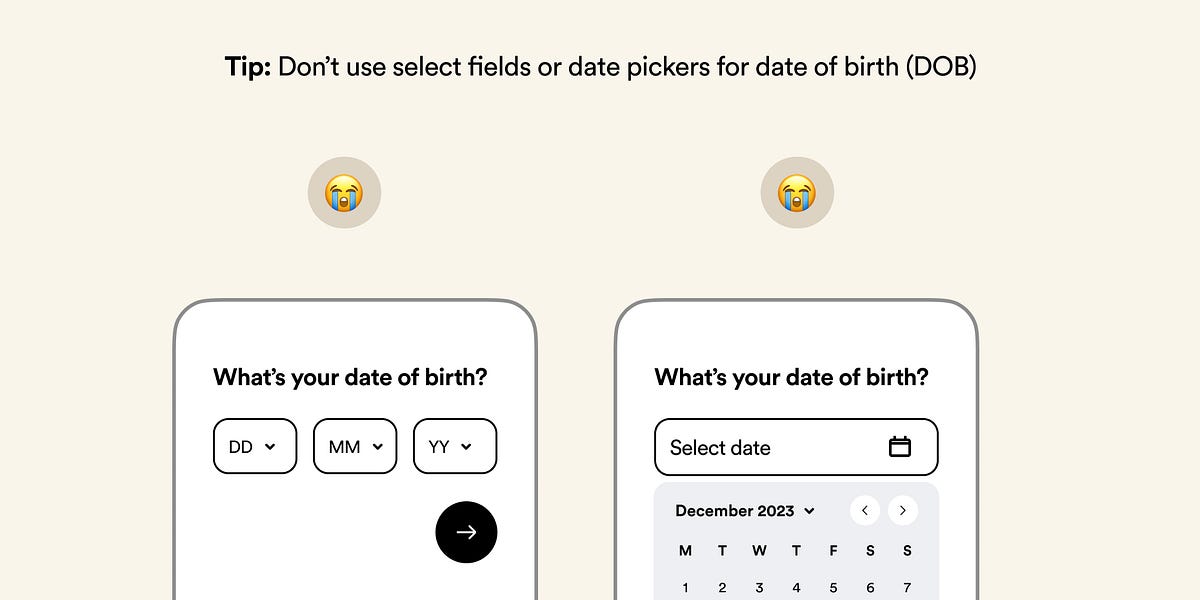Click the left crying emoji icon

pyautogui.click(x=344, y=192)
